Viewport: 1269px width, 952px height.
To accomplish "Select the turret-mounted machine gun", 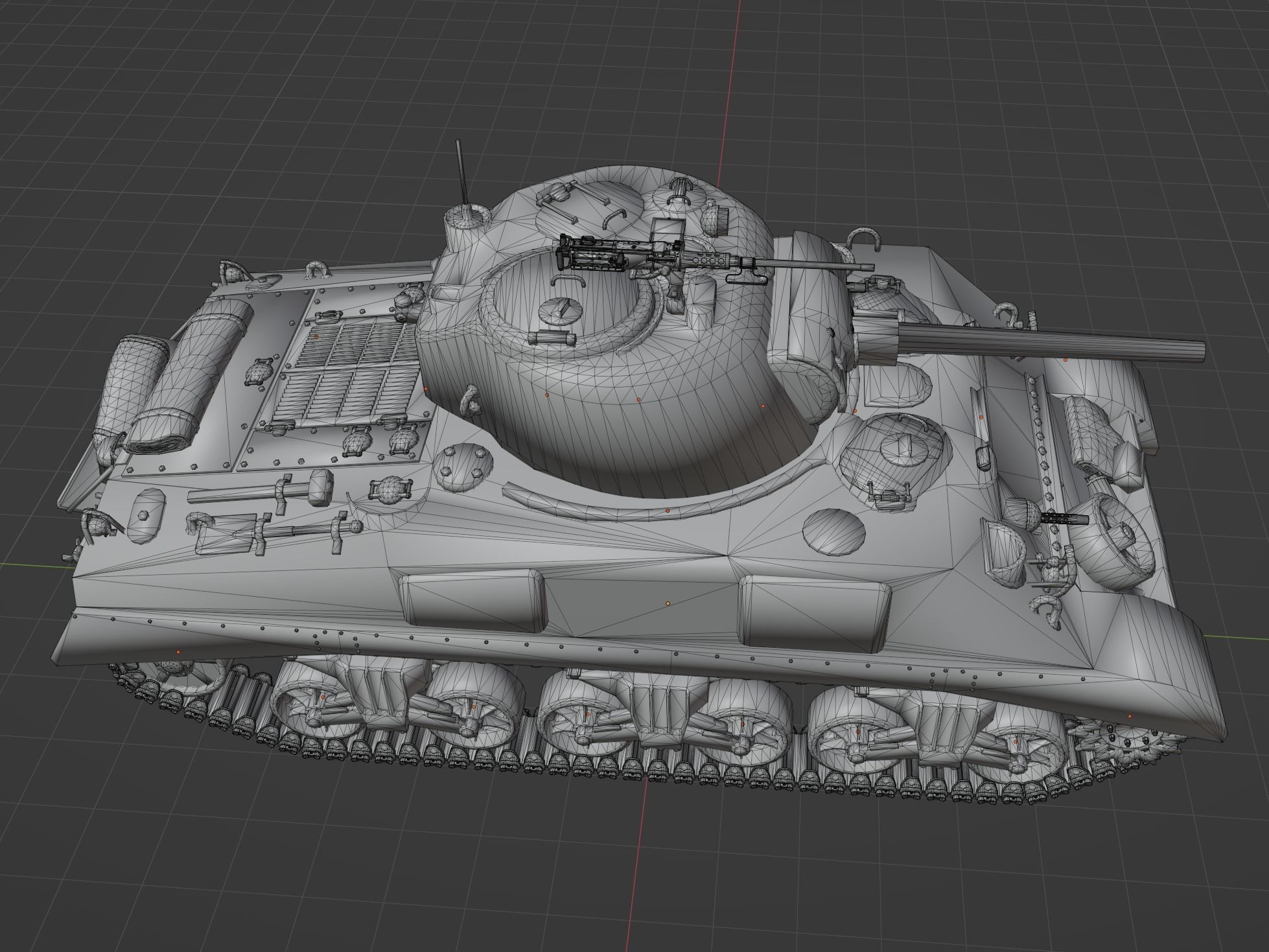I will point(716,261).
